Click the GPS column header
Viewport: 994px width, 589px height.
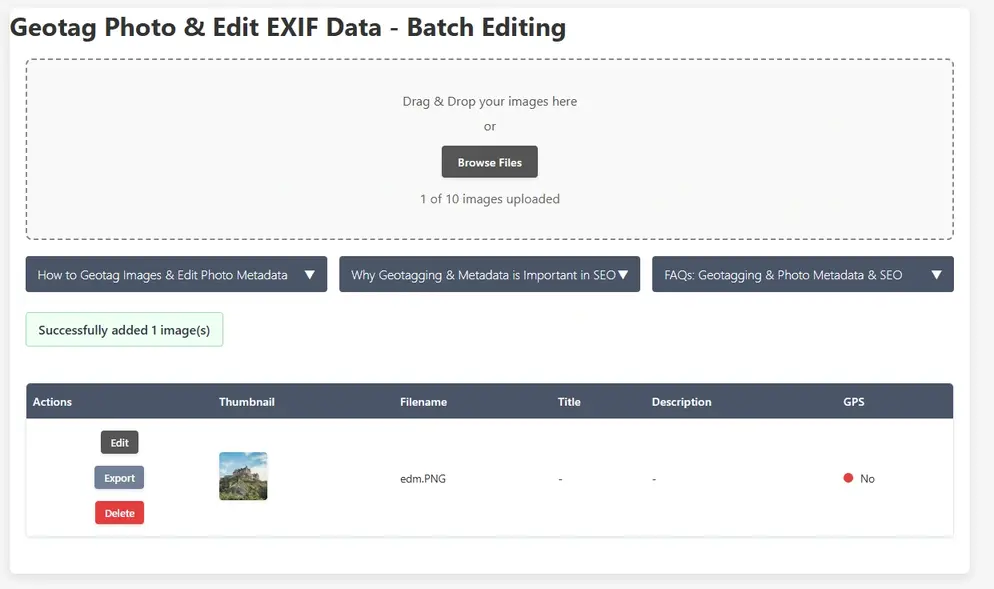click(853, 401)
